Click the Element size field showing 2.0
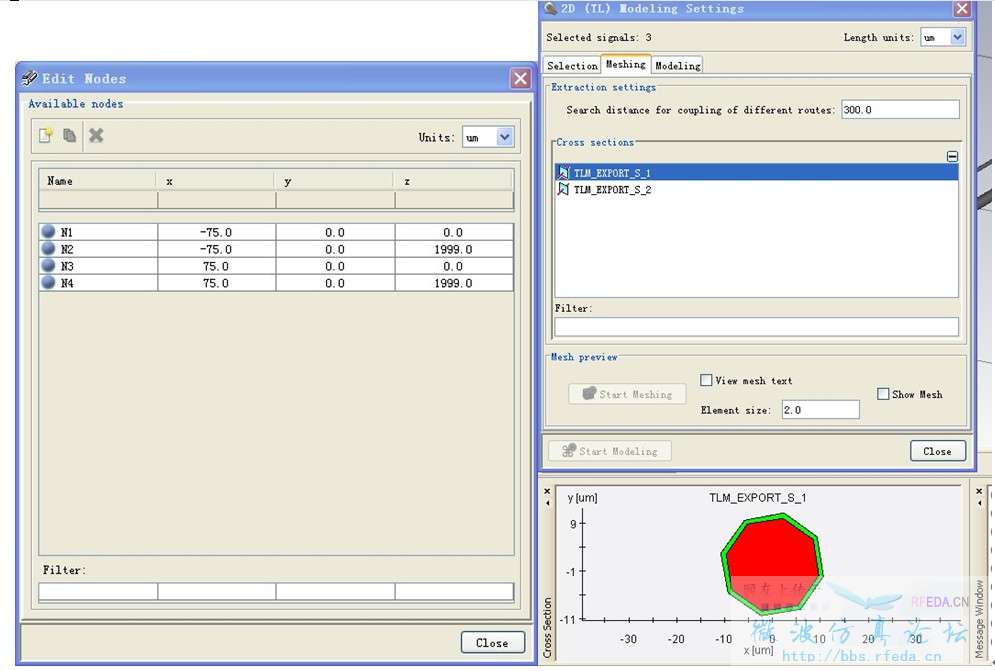The width and height of the screenshot is (995, 671). 820,410
